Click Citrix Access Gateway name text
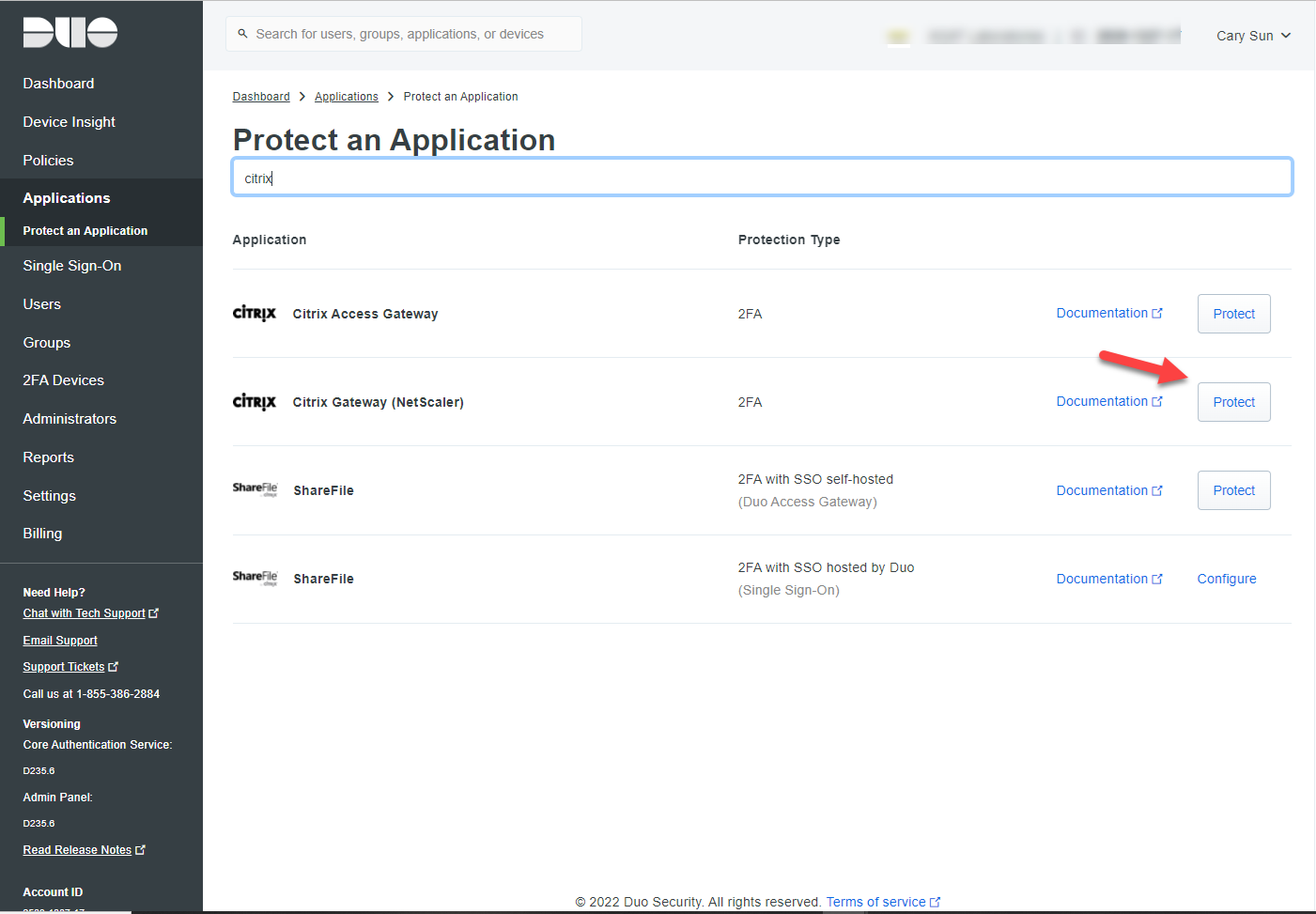This screenshot has width=1316, height=914. point(365,314)
